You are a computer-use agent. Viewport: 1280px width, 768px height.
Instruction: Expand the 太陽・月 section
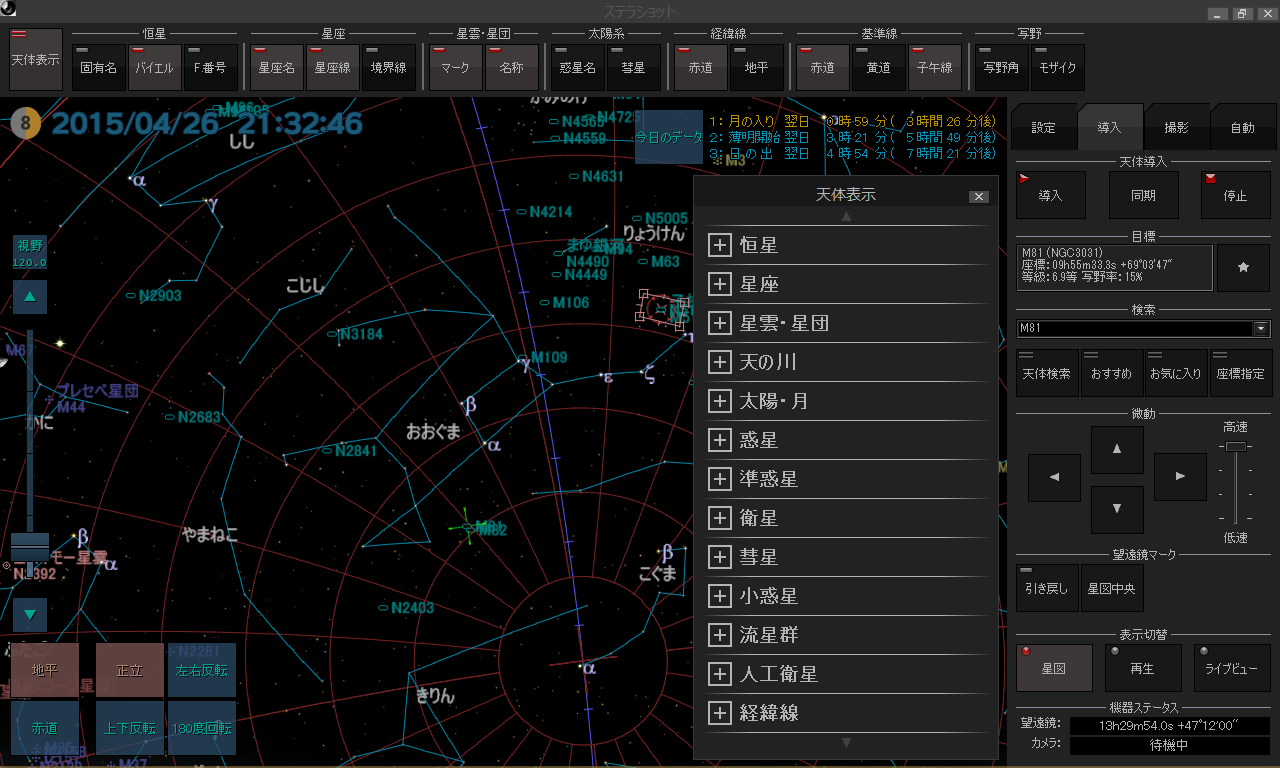(x=719, y=401)
